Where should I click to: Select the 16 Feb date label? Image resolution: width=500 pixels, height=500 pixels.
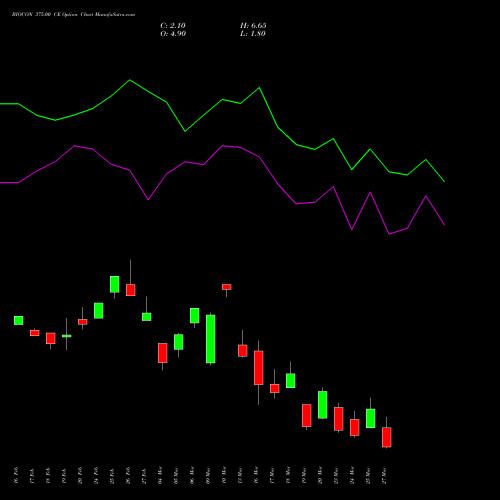(x=16, y=475)
